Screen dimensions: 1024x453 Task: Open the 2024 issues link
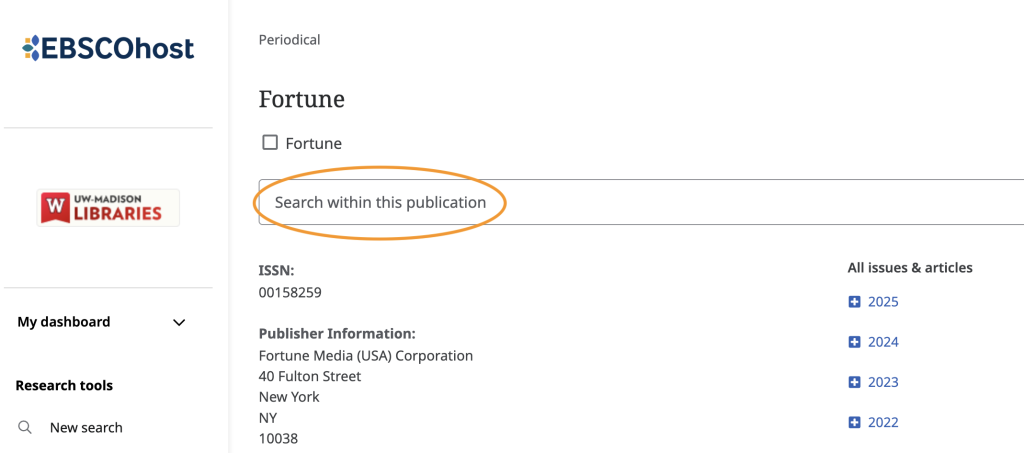(883, 342)
